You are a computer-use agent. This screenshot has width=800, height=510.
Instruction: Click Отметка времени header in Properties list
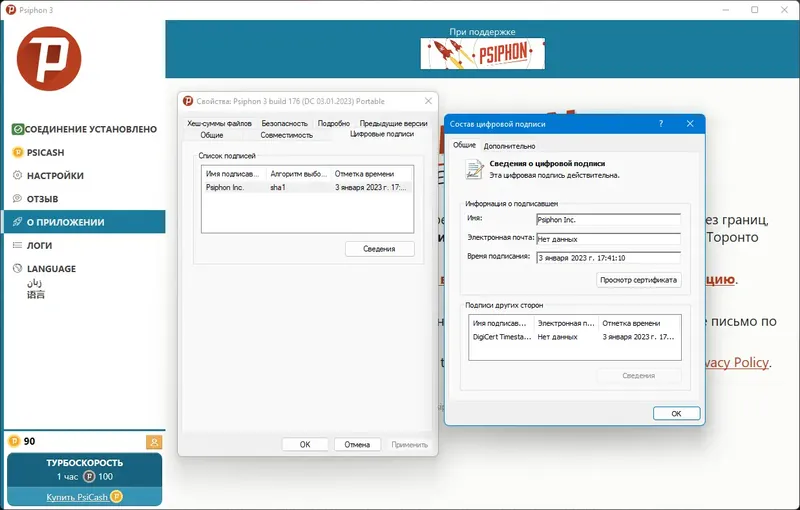pos(371,174)
